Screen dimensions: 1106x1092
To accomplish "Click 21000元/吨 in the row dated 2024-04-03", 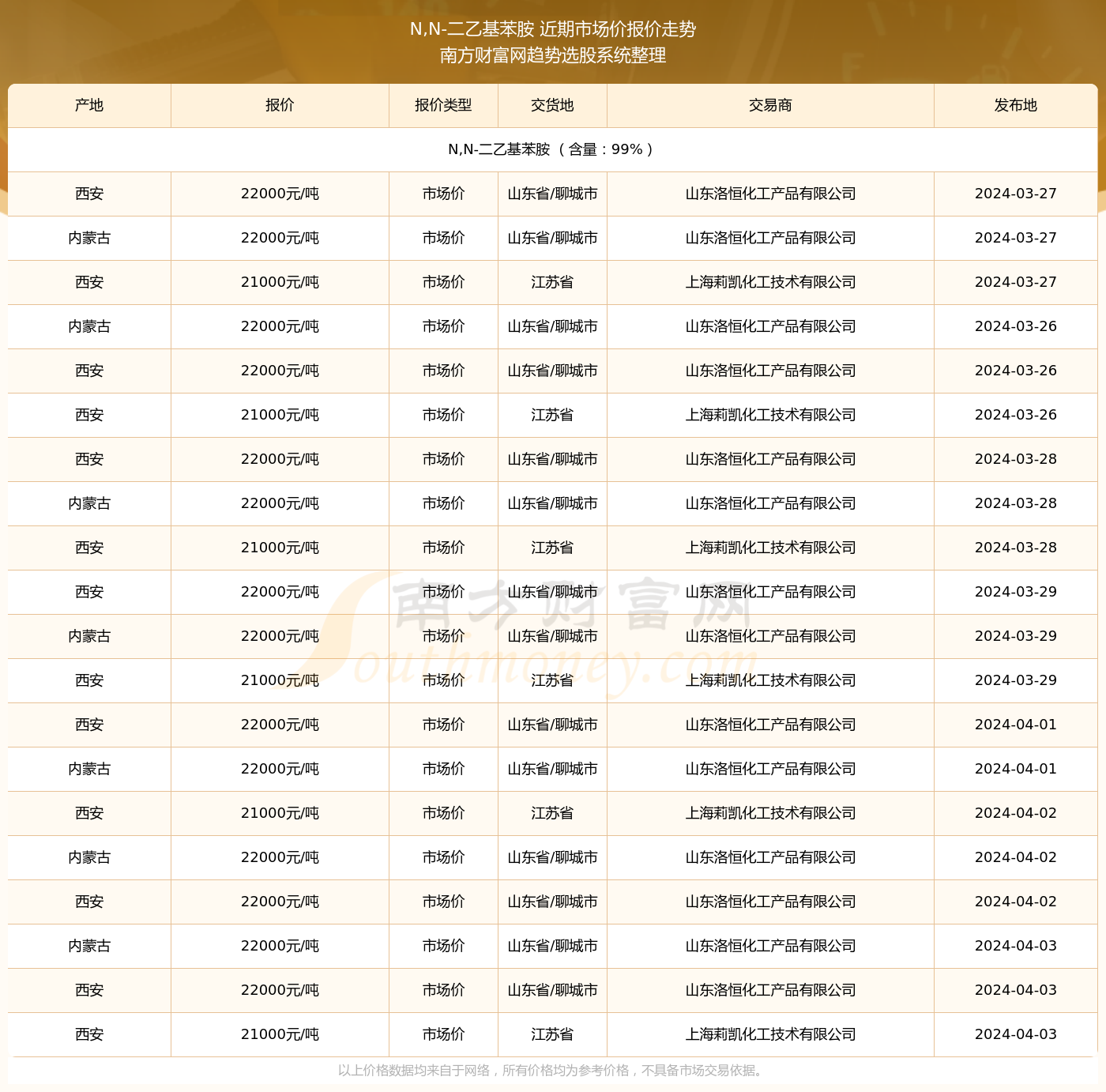I will tap(280, 1034).
